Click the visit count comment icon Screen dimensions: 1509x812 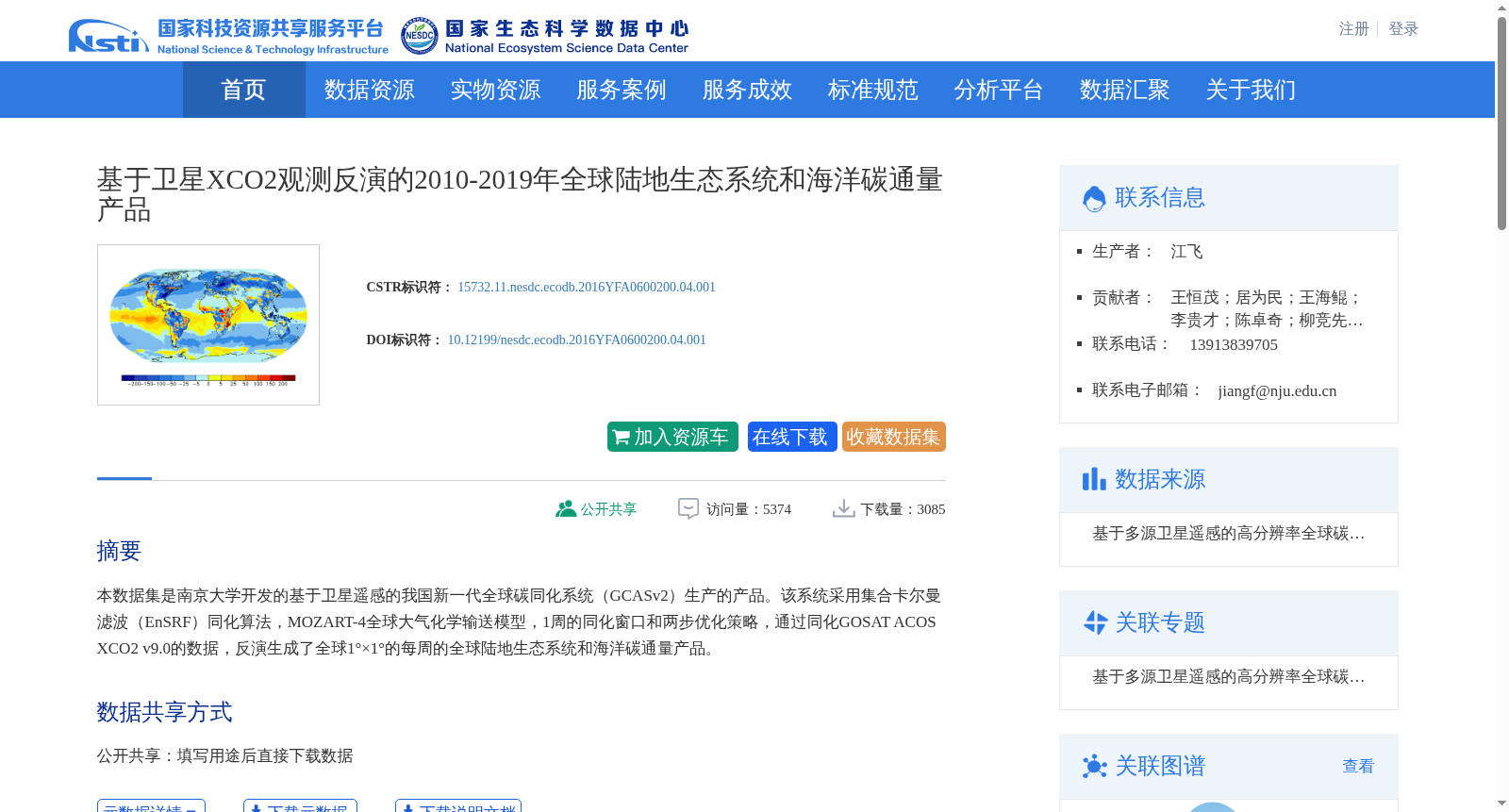point(688,508)
